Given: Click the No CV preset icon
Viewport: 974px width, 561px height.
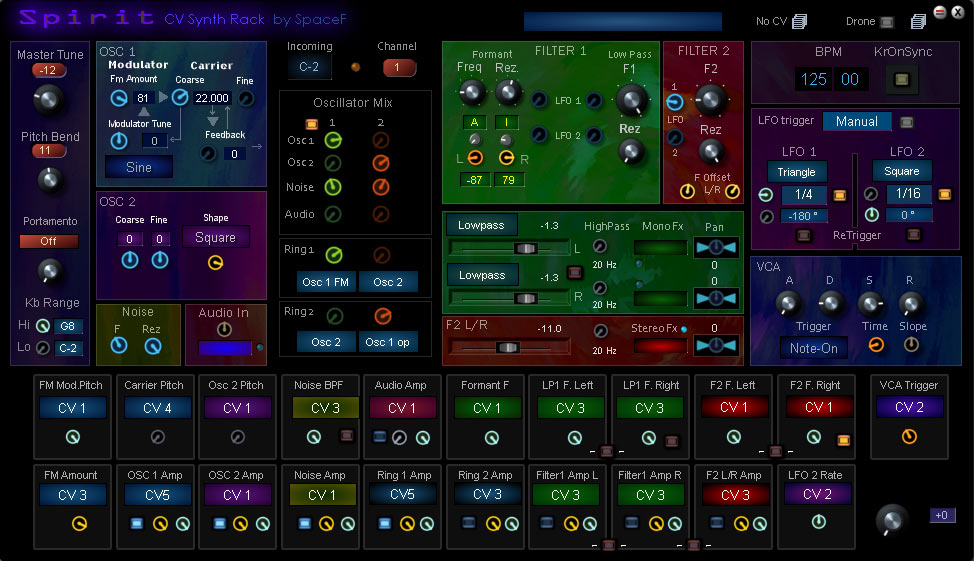Looking at the screenshot, I should coord(799,21).
